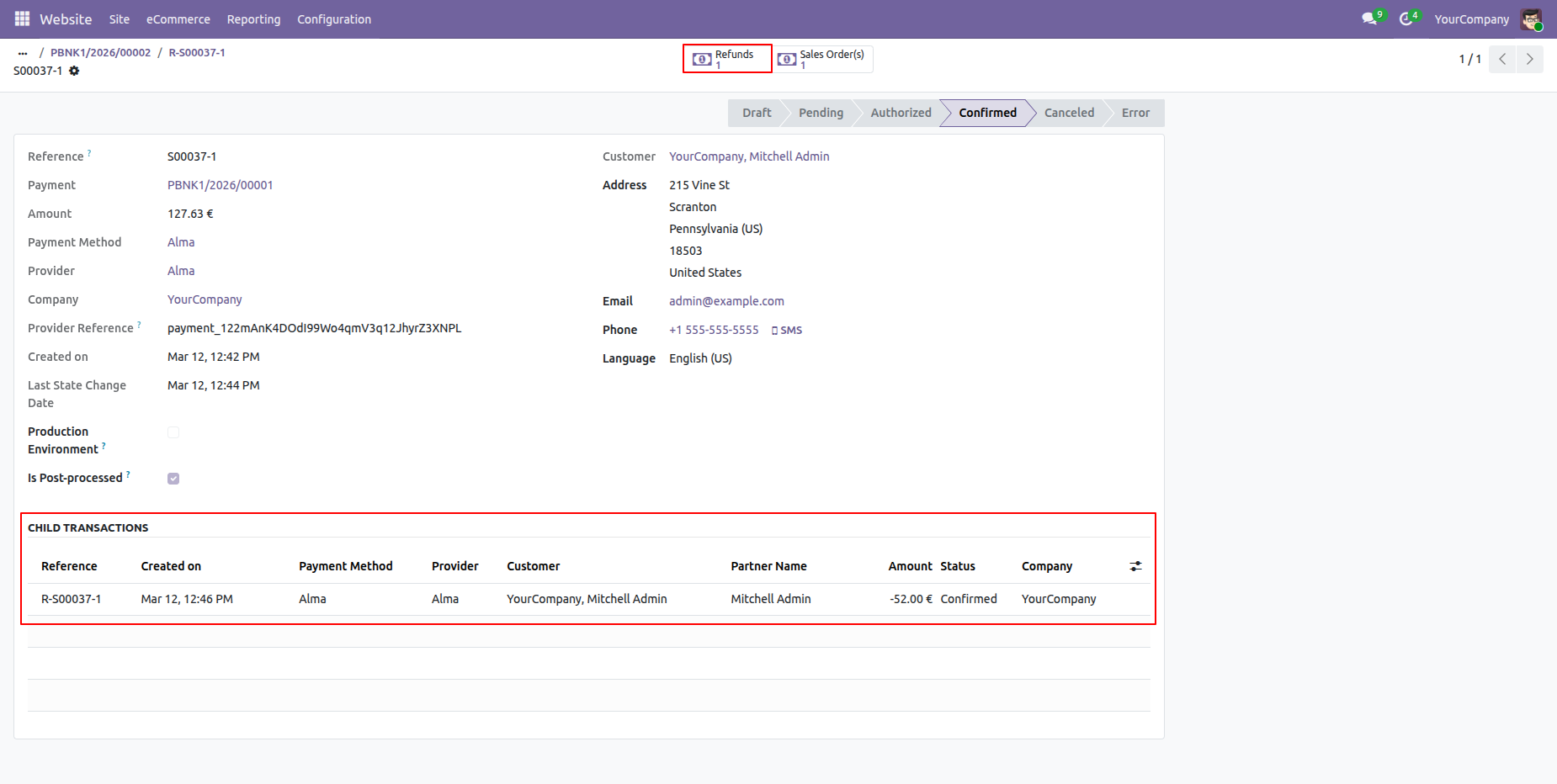
Task: Go to the previous record arrow
Action: [x=1502, y=59]
